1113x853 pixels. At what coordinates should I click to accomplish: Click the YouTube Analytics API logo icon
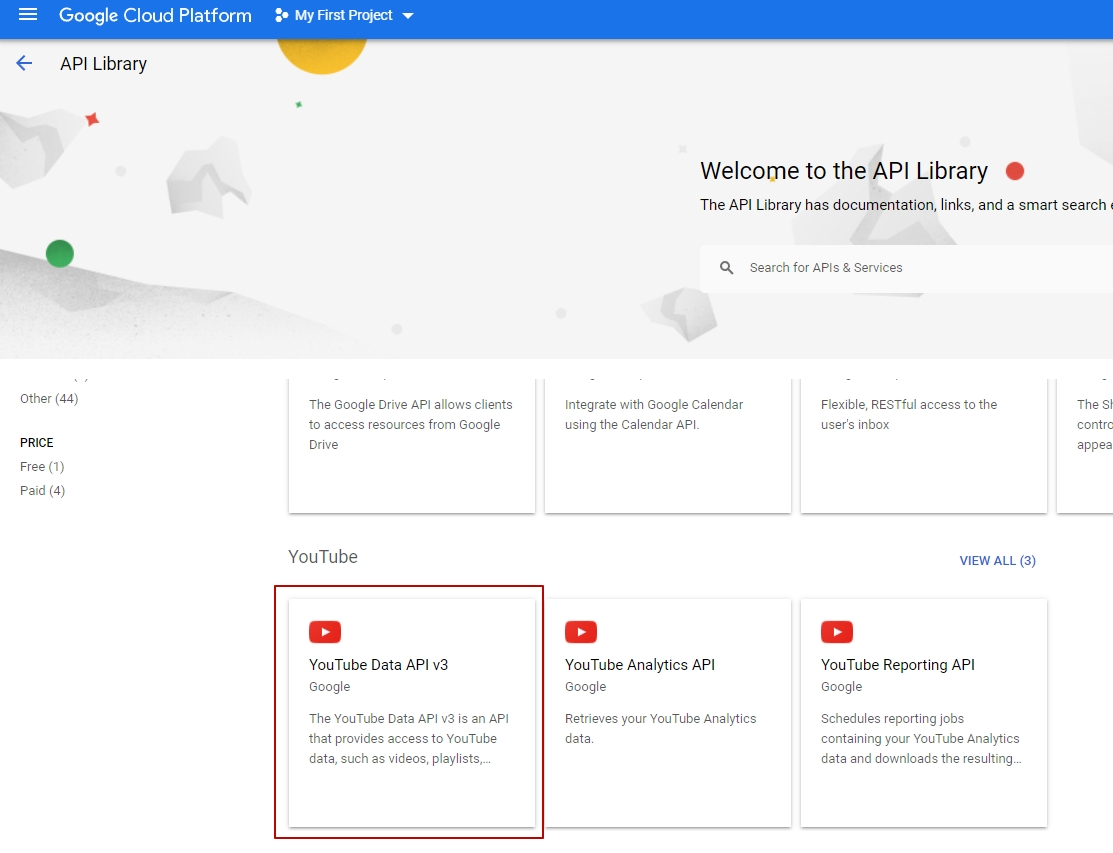click(x=581, y=632)
